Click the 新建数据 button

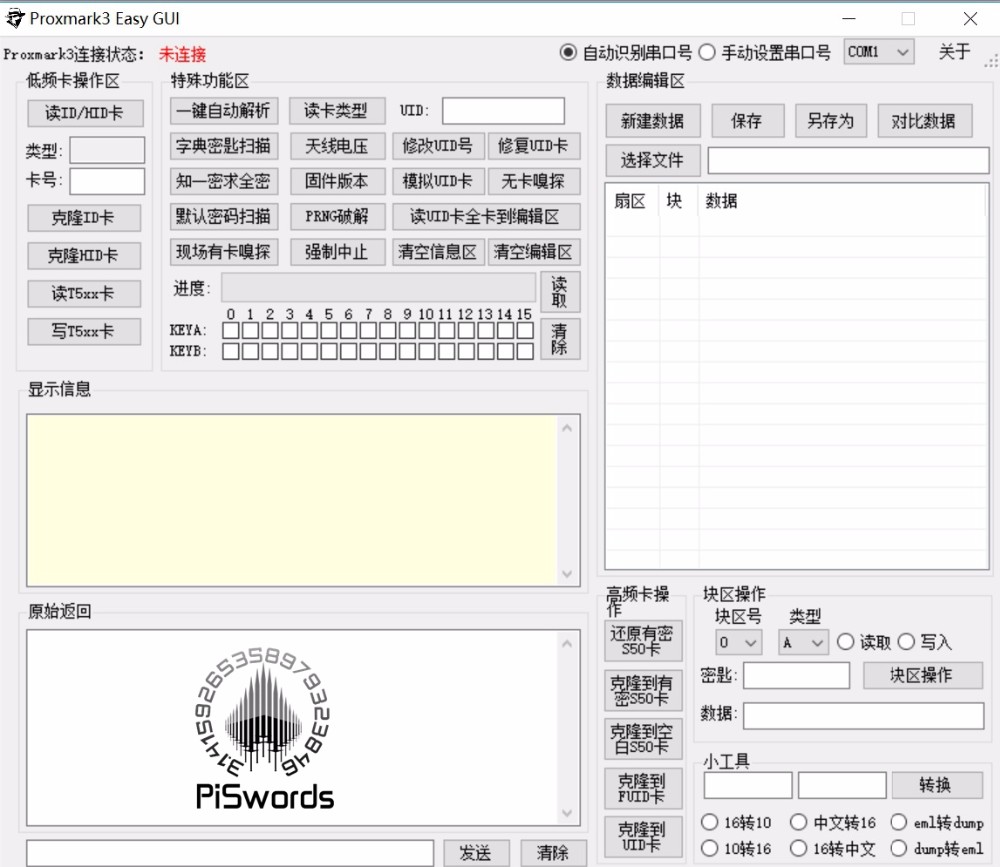pos(652,121)
